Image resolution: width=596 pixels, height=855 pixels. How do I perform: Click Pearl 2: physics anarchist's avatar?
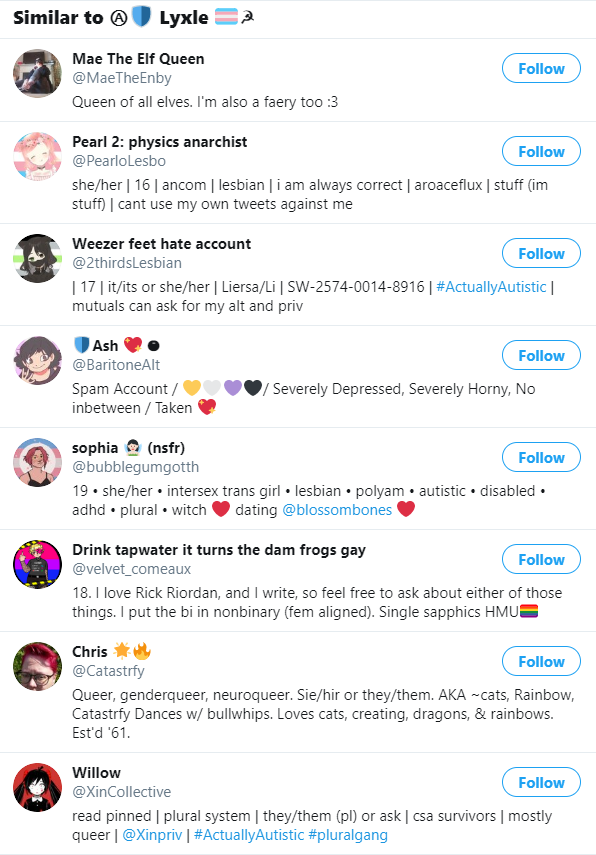(38, 156)
